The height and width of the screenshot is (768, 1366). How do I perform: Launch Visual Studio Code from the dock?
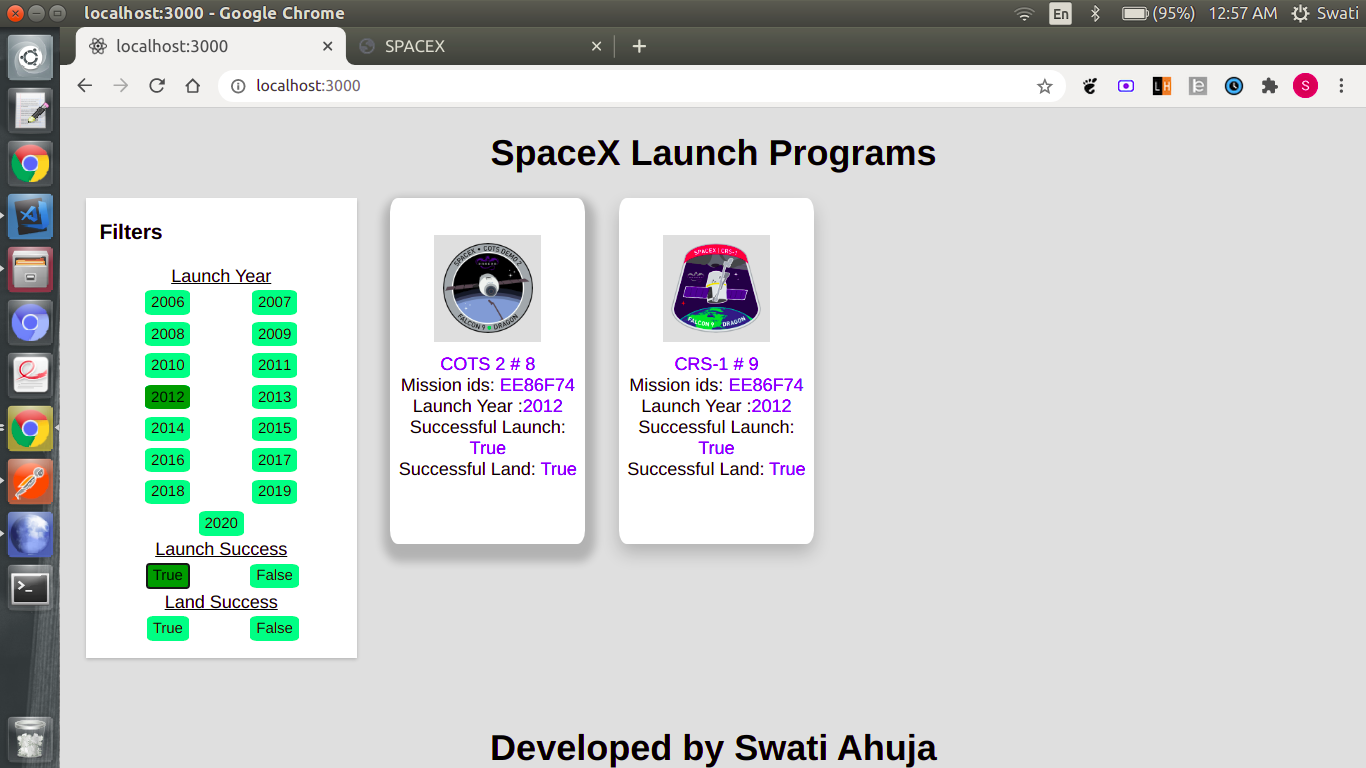coord(30,217)
